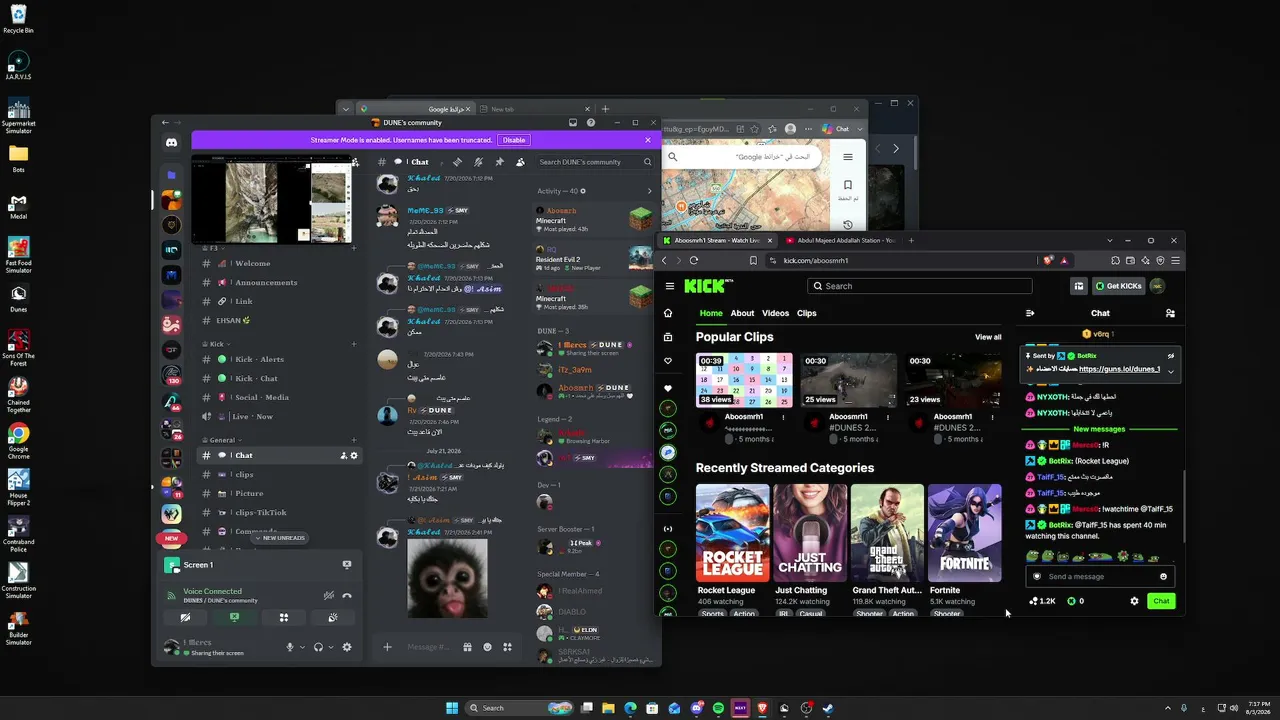Open guns.lol/dunes_1 link in Kick chat
Image resolution: width=1280 pixels, height=720 pixels.
[x=1120, y=369]
